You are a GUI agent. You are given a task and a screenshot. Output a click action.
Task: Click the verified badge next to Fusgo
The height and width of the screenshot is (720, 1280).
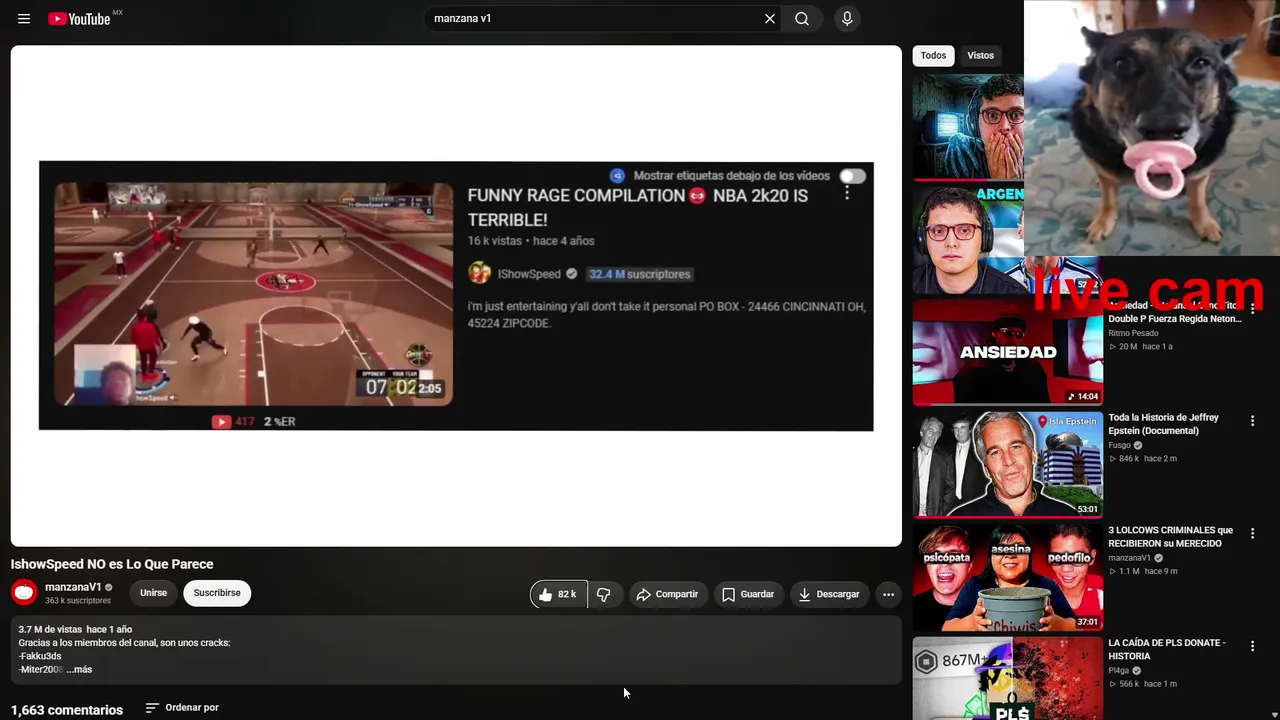coord(1138,445)
